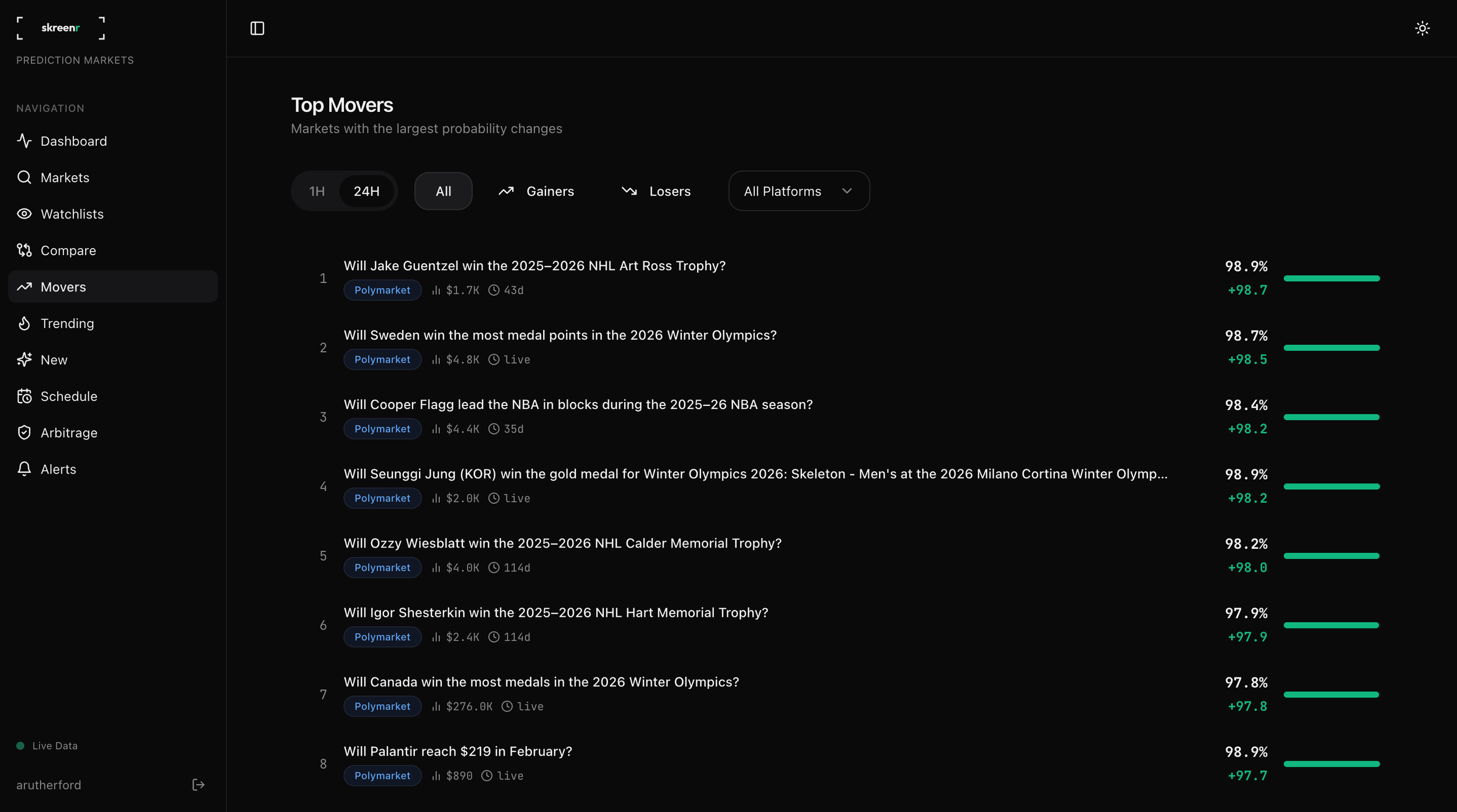1457x812 pixels.
Task: Click clock icon in Sweden medal points row
Action: click(x=494, y=359)
